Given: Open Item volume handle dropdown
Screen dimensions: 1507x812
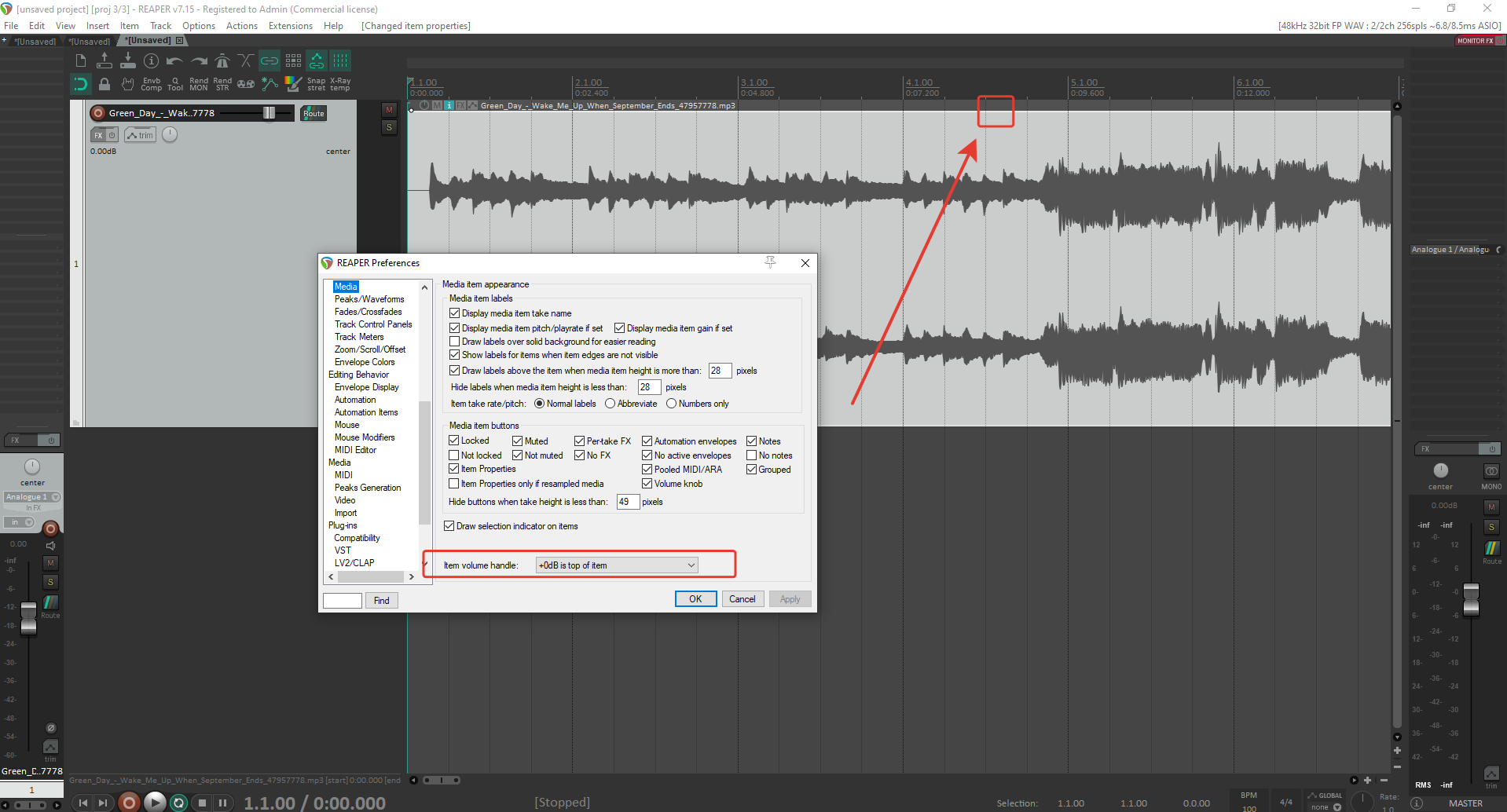Looking at the screenshot, I should 617,565.
